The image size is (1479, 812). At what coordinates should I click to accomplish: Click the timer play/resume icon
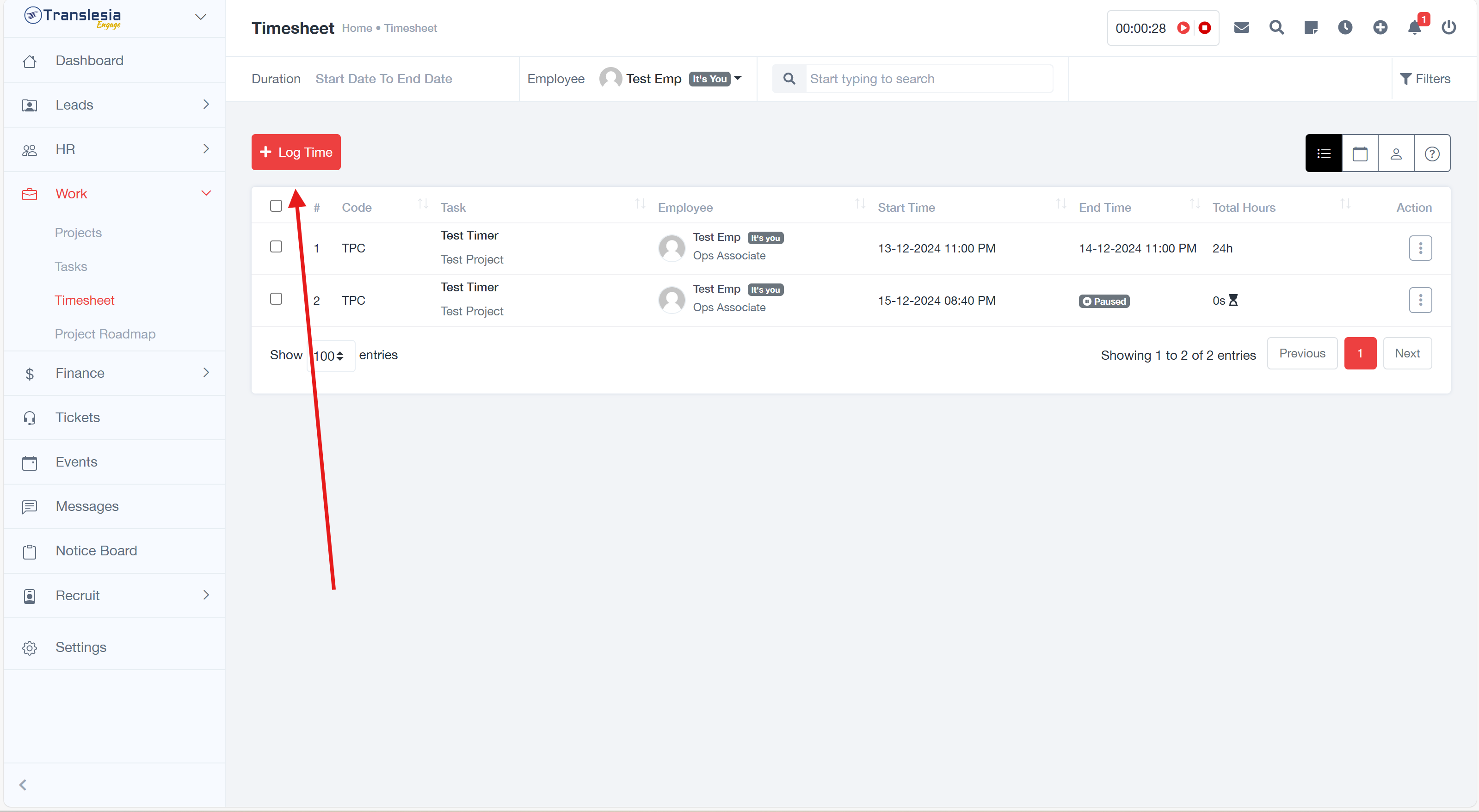[1183, 28]
